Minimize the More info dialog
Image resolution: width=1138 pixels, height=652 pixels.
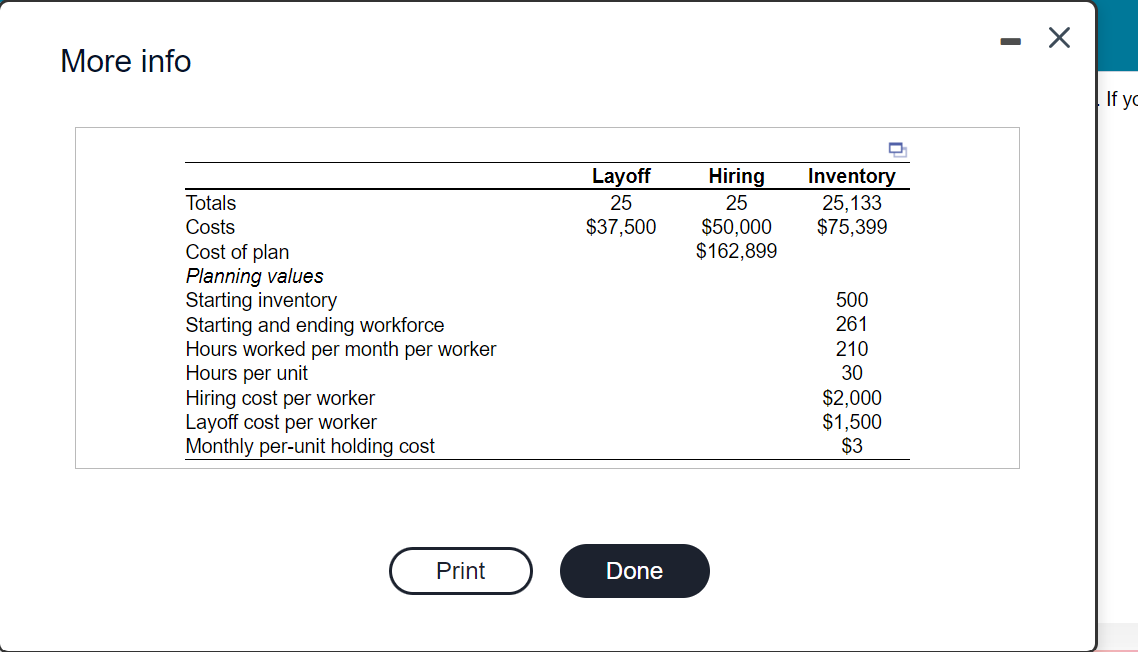[x=1010, y=38]
